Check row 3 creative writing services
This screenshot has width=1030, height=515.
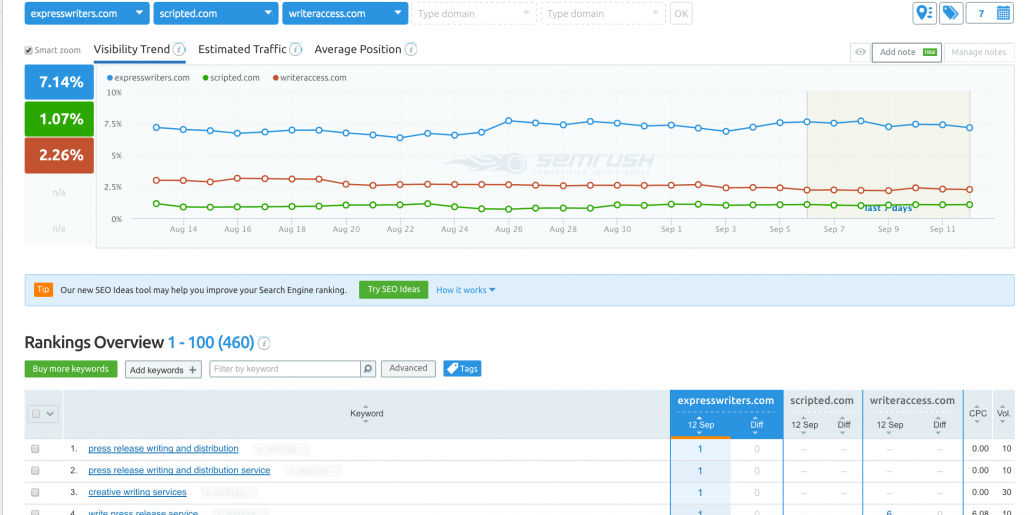click(x=35, y=492)
